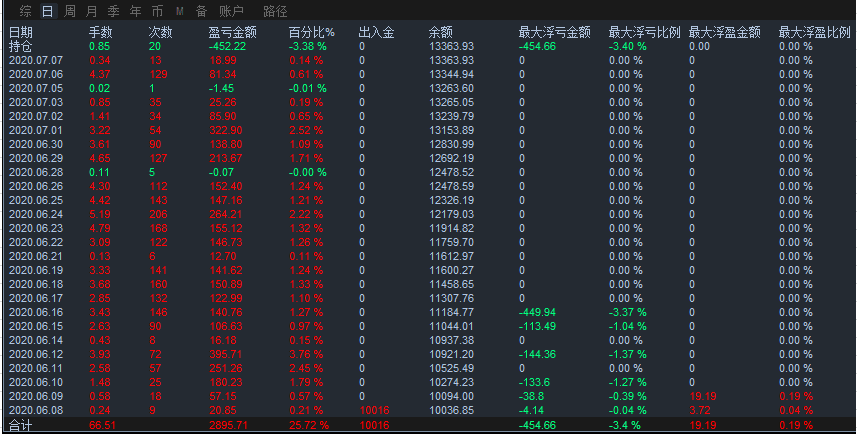
Task: Select the 2020.06.29 date row
Action: click(x=36, y=159)
